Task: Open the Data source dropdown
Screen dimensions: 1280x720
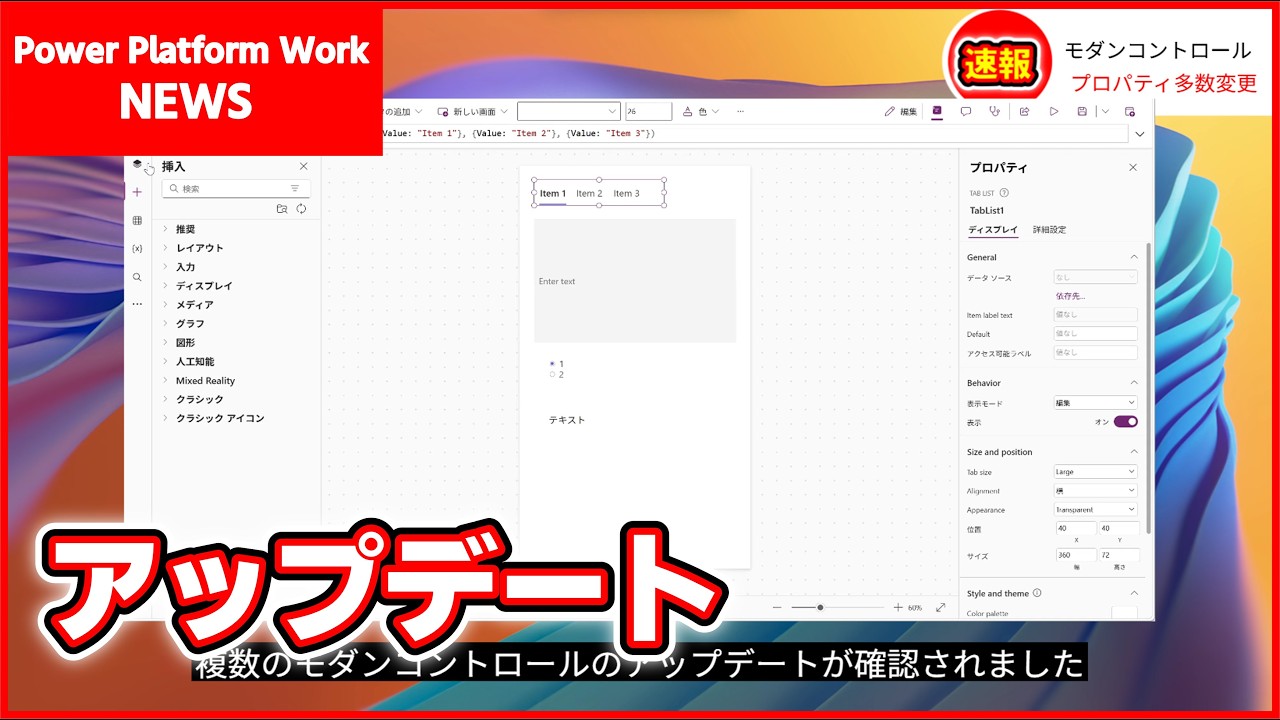Action: (x=1095, y=277)
